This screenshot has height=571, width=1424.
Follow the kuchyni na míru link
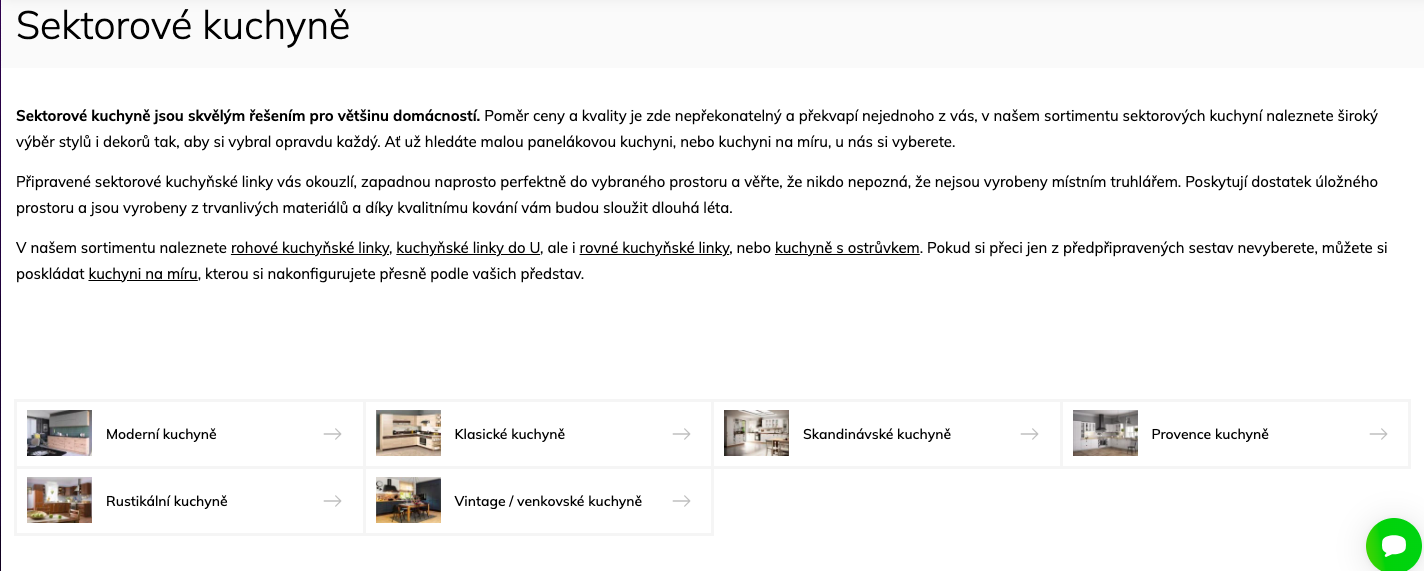coord(143,273)
